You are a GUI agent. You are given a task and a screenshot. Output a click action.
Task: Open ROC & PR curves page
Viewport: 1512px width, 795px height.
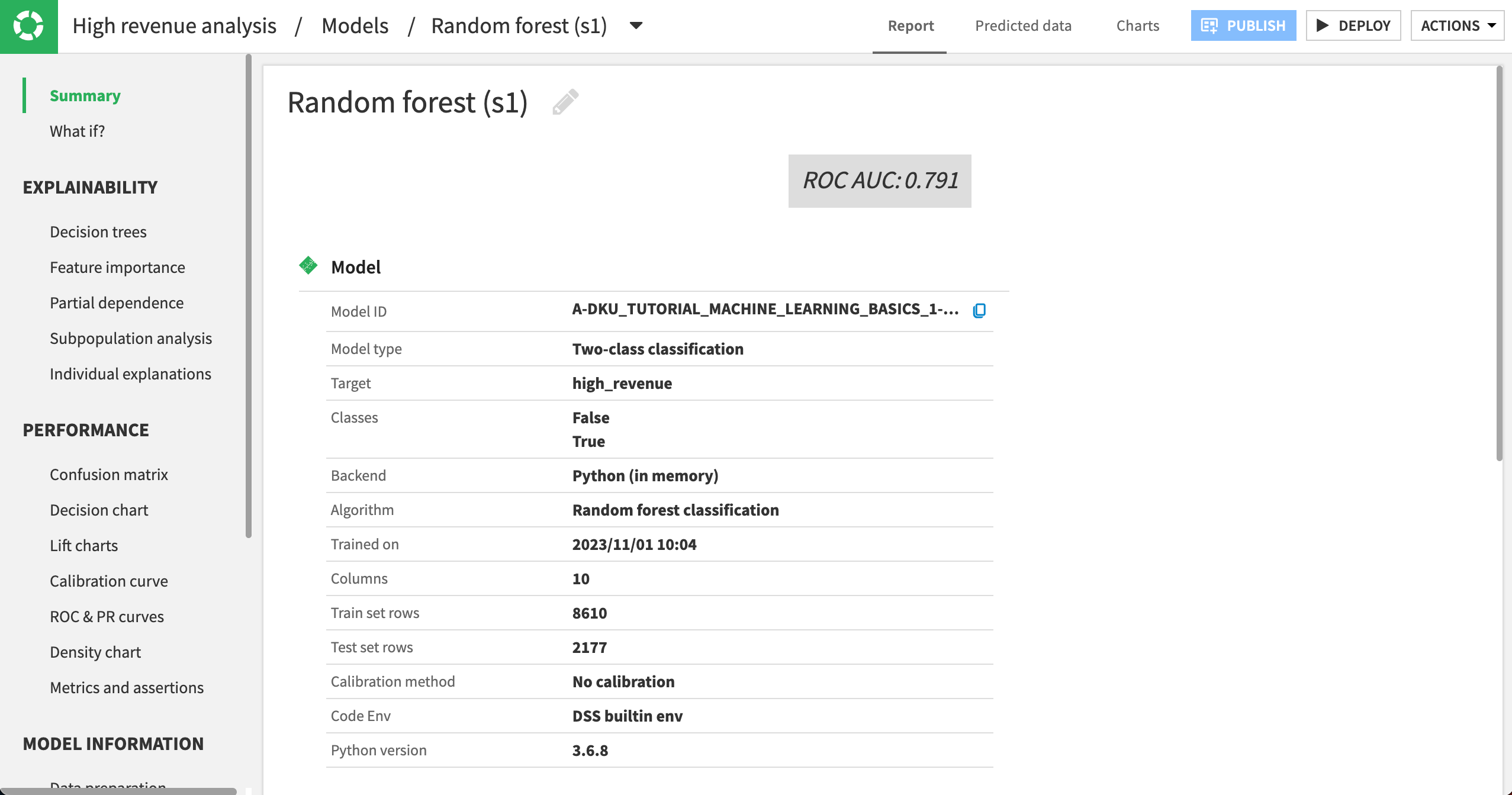(x=107, y=616)
